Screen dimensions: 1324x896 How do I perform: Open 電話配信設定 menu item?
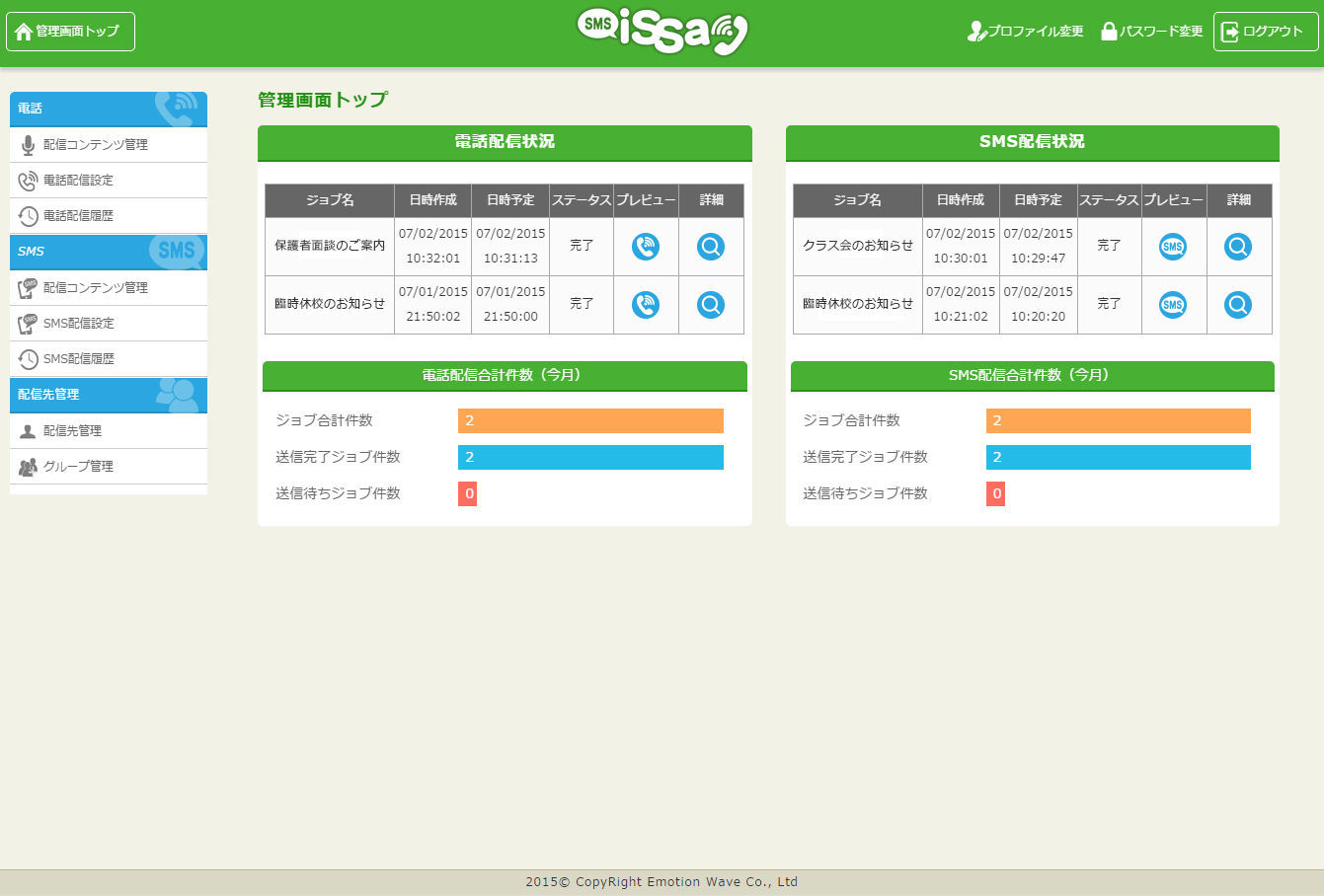coord(109,181)
